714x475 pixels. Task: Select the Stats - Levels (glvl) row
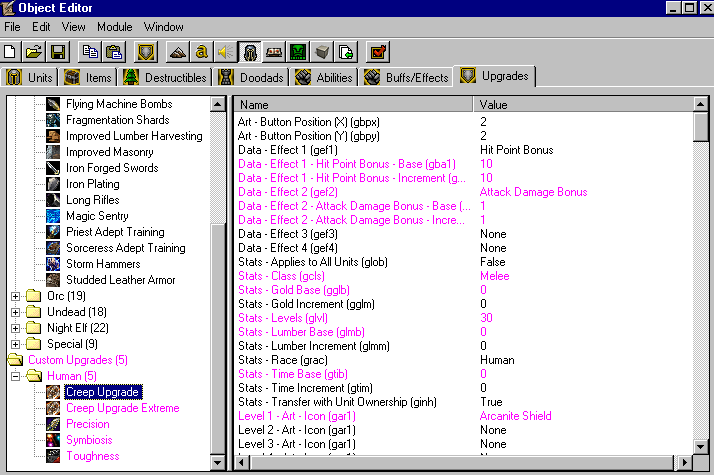pos(464,318)
